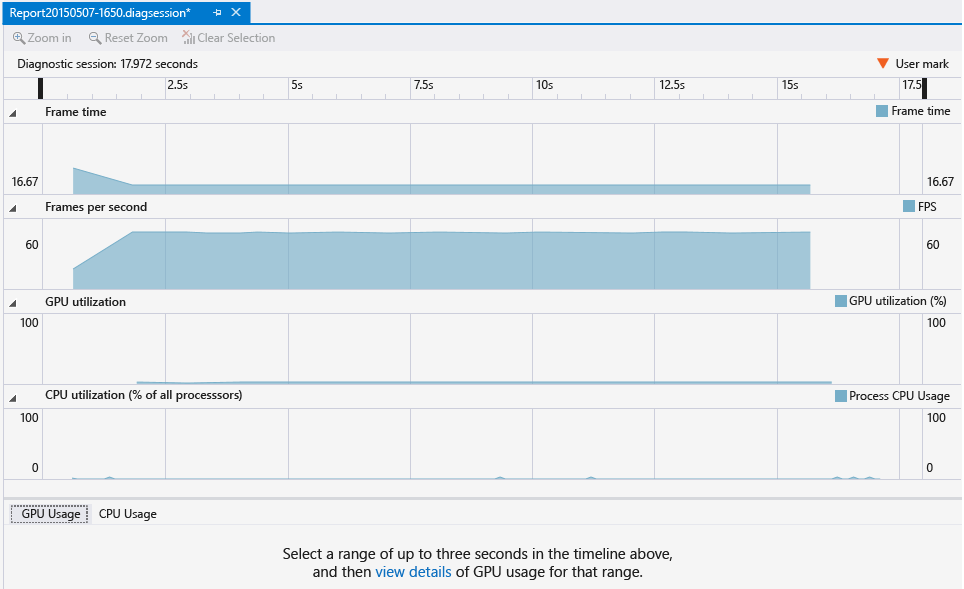The image size is (964, 589).
Task: Click the orange User mark triangle icon
Action: click(883, 62)
